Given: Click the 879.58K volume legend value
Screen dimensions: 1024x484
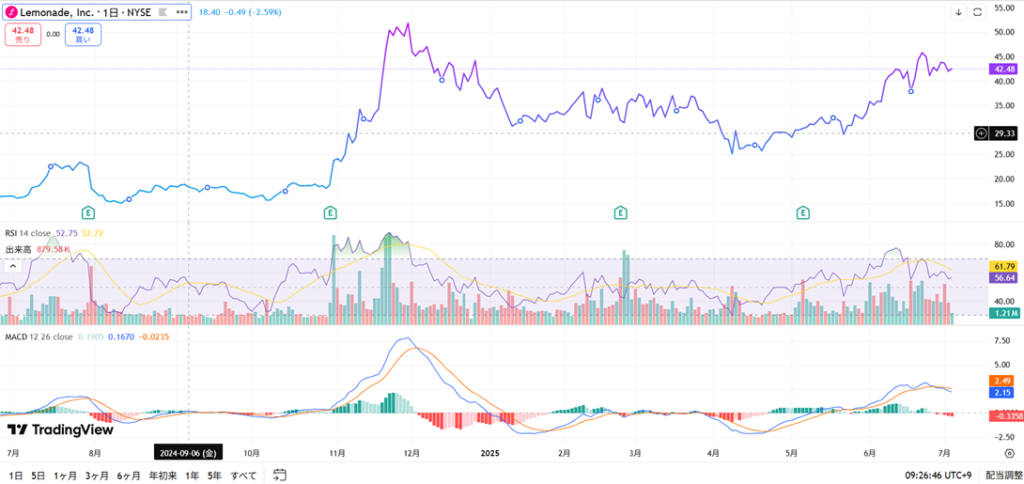Looking at the screenshot, I should tap(53, 249).
